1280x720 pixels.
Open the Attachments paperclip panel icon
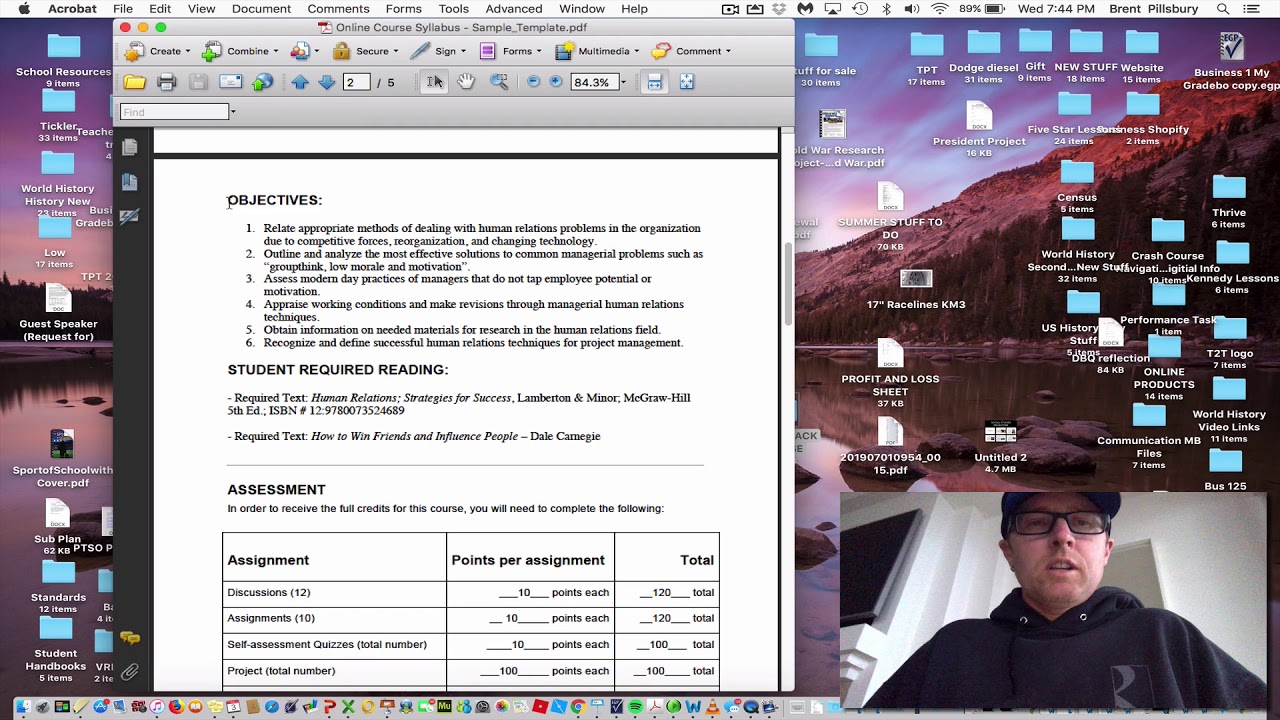coord(129,672)
